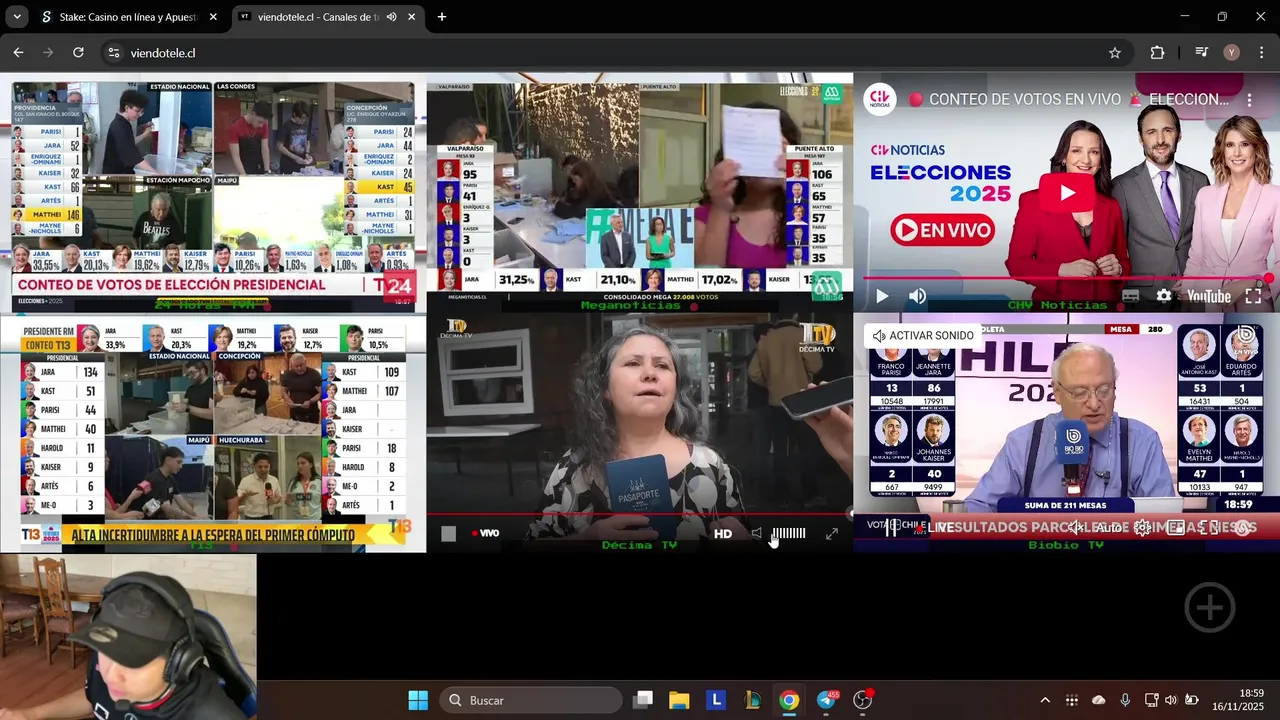Image resolution: width=1280 pixels, height=720 pixels.
Task: Reload the current page
Action: 78,53
